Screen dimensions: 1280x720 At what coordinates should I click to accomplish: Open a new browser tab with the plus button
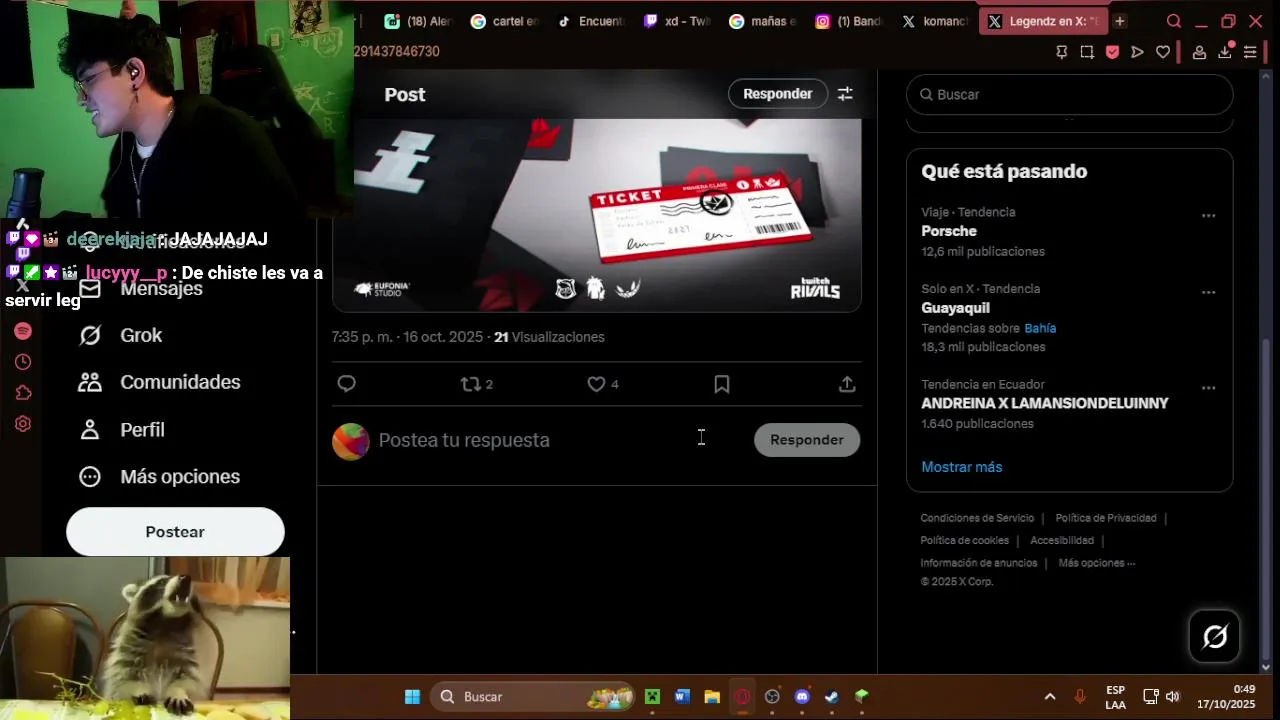[1120, 21]
